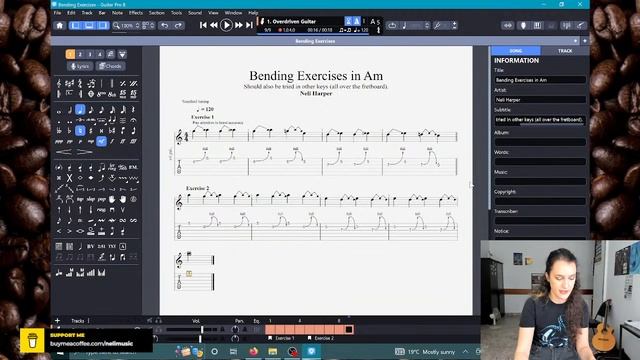
Task: Open the Home screen button
Action: 60,25
